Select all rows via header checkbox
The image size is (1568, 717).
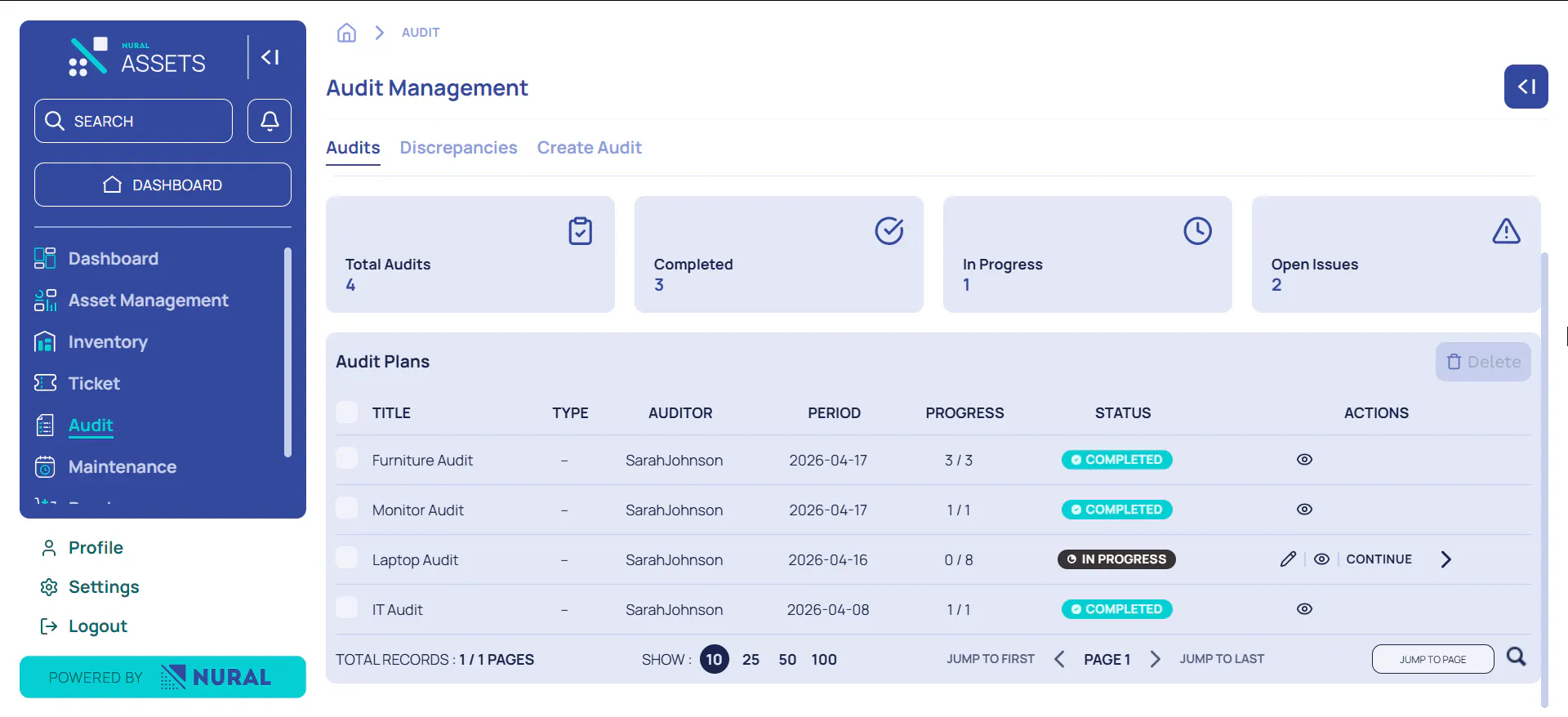pos(347,412)
